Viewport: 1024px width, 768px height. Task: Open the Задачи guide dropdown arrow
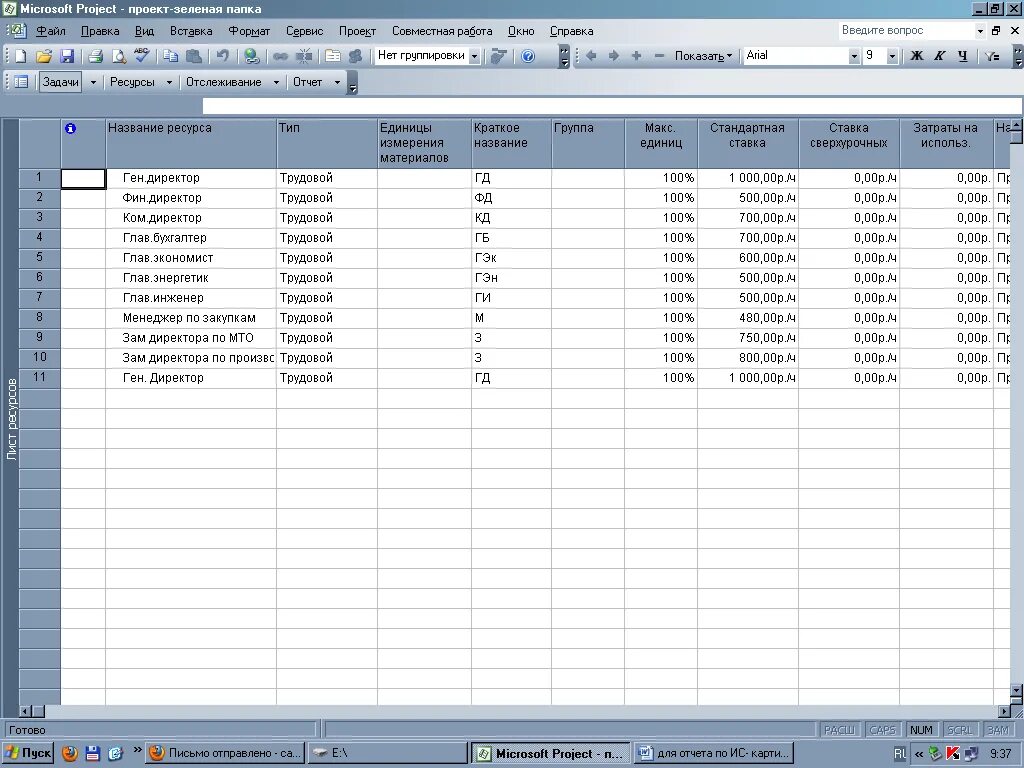pyautogui.click(x=93, y=82)
